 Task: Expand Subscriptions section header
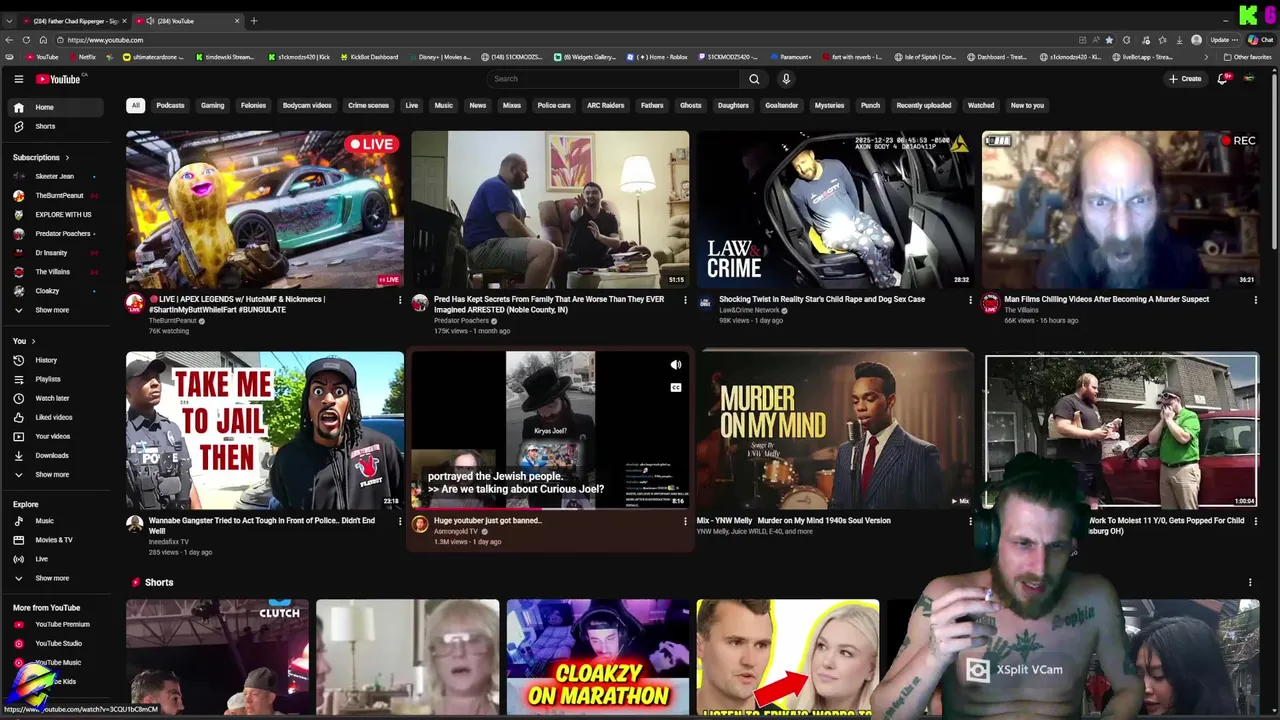point(41,157)
